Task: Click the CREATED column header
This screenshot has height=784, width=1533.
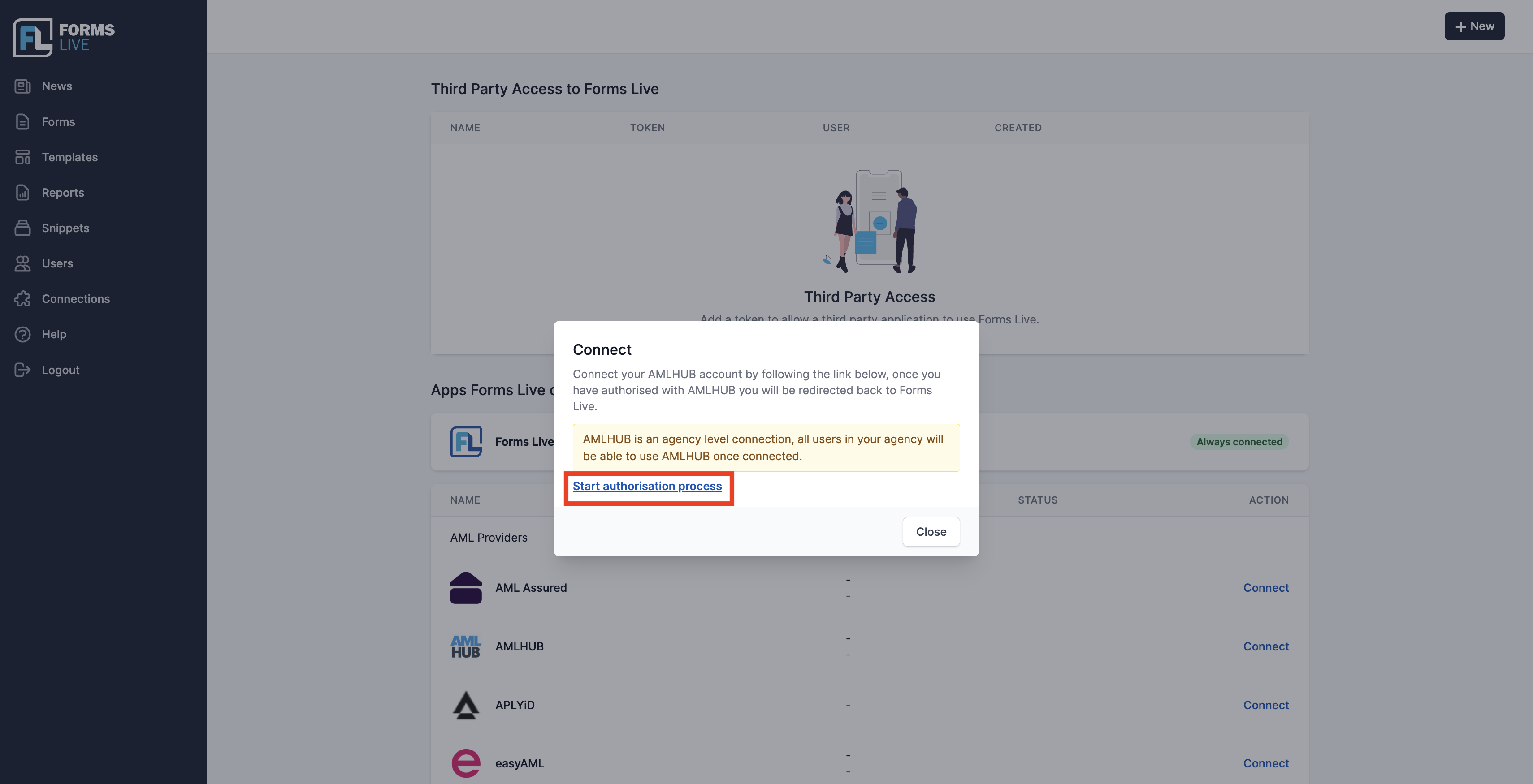Action: pos(1018,128)
